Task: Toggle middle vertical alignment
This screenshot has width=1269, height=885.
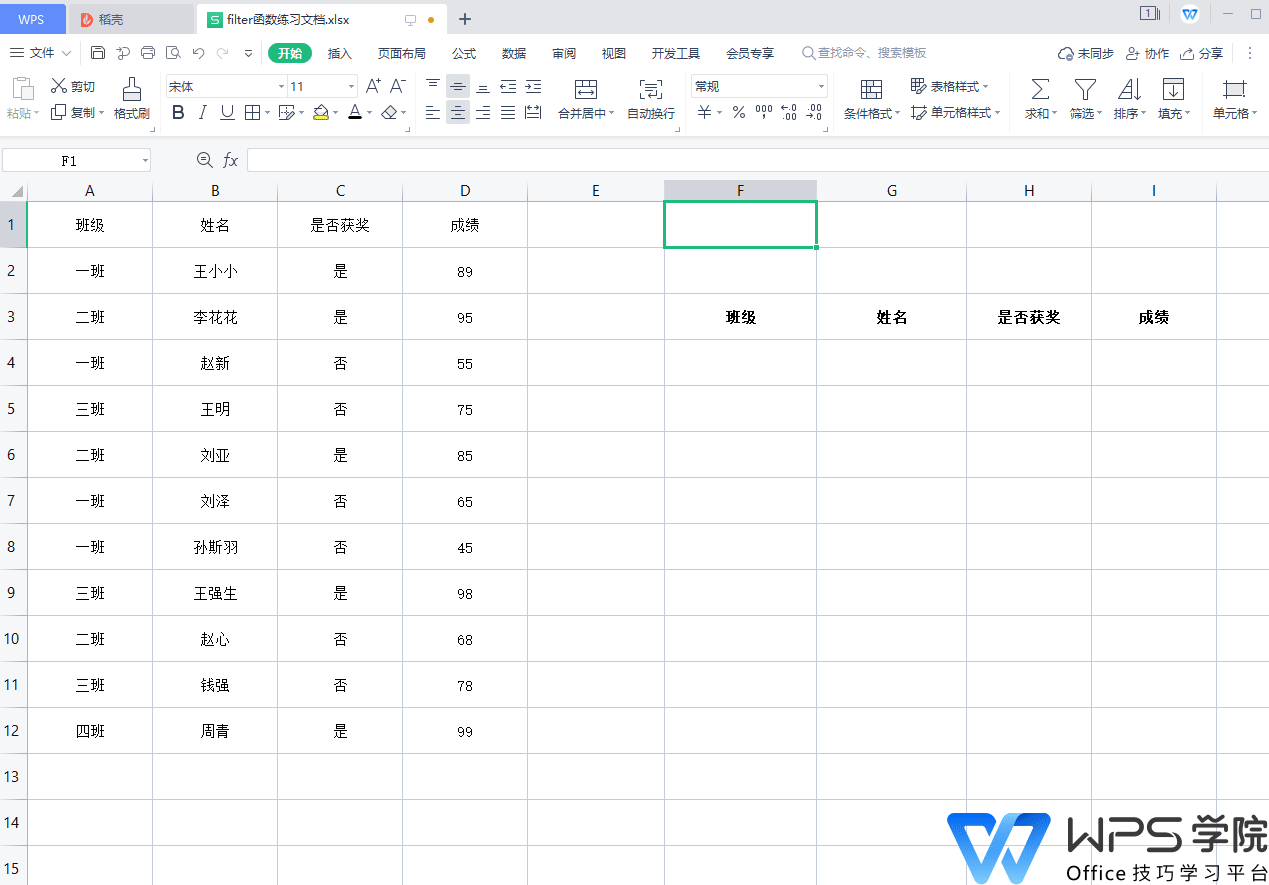Action: point(458,87)
